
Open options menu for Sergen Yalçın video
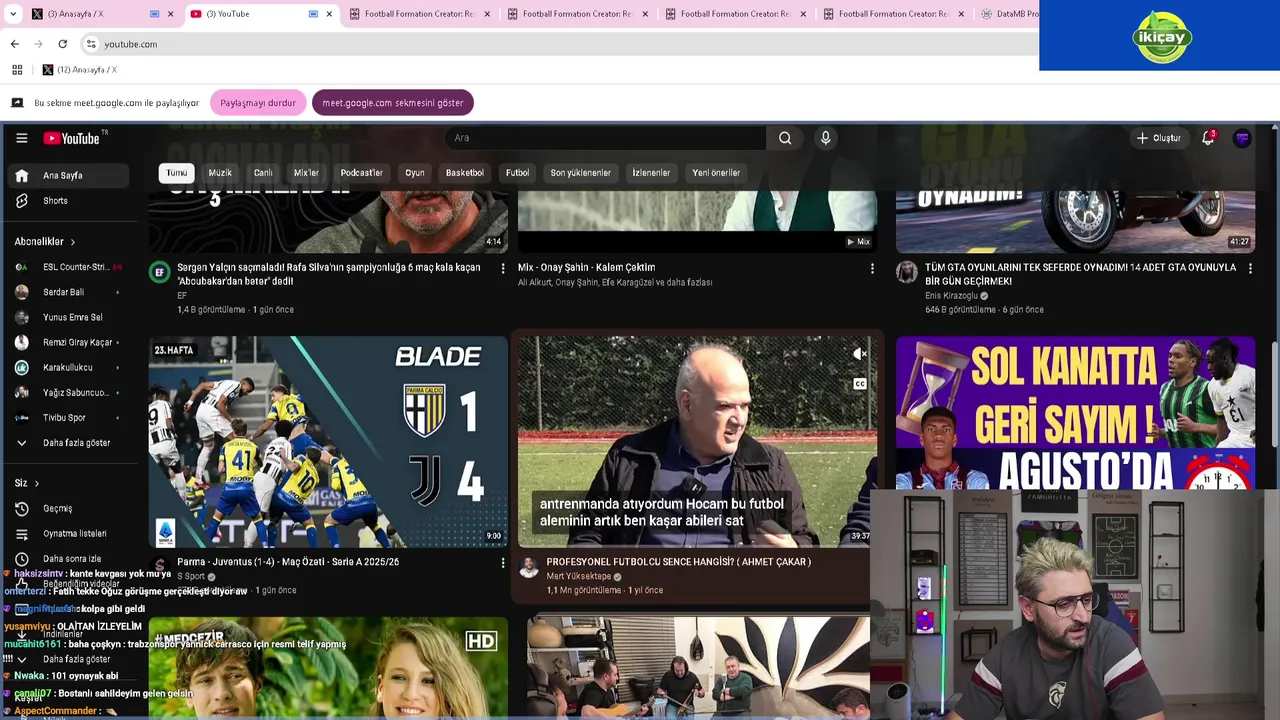[503, 268]
